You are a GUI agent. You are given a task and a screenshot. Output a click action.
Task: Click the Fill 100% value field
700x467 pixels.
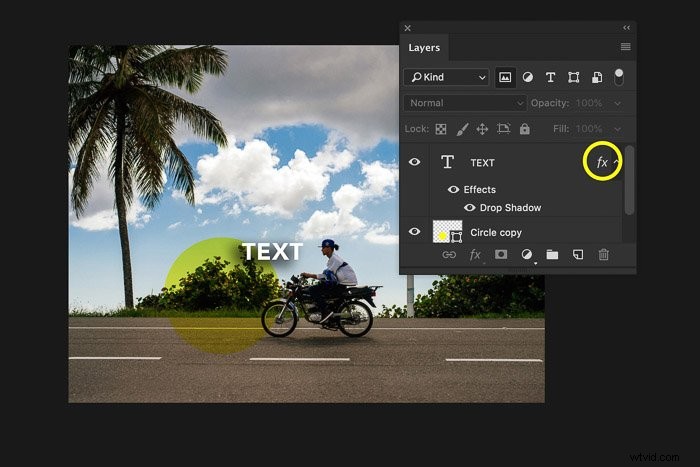click(x=589, y=129)
